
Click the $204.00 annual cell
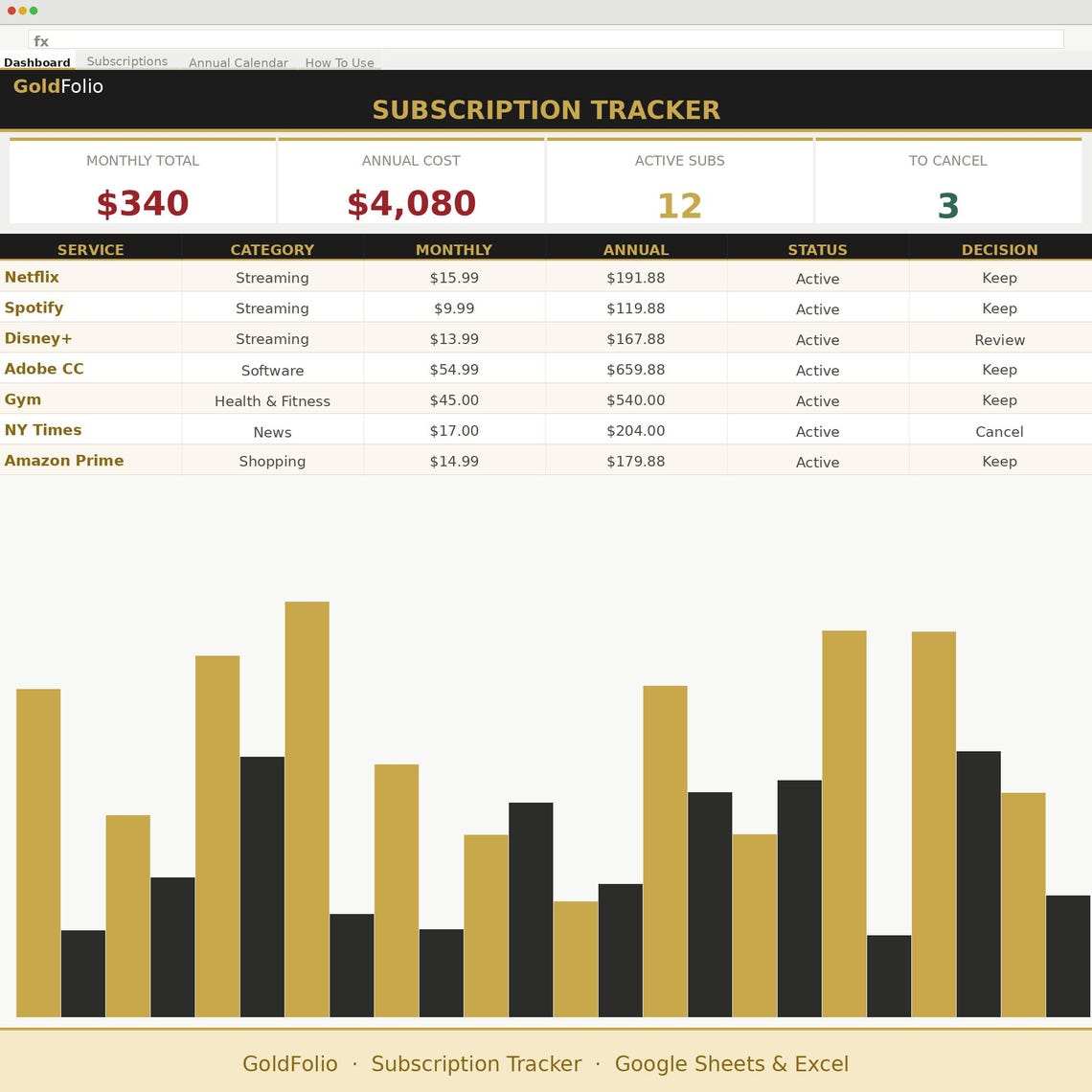point(636,430)
